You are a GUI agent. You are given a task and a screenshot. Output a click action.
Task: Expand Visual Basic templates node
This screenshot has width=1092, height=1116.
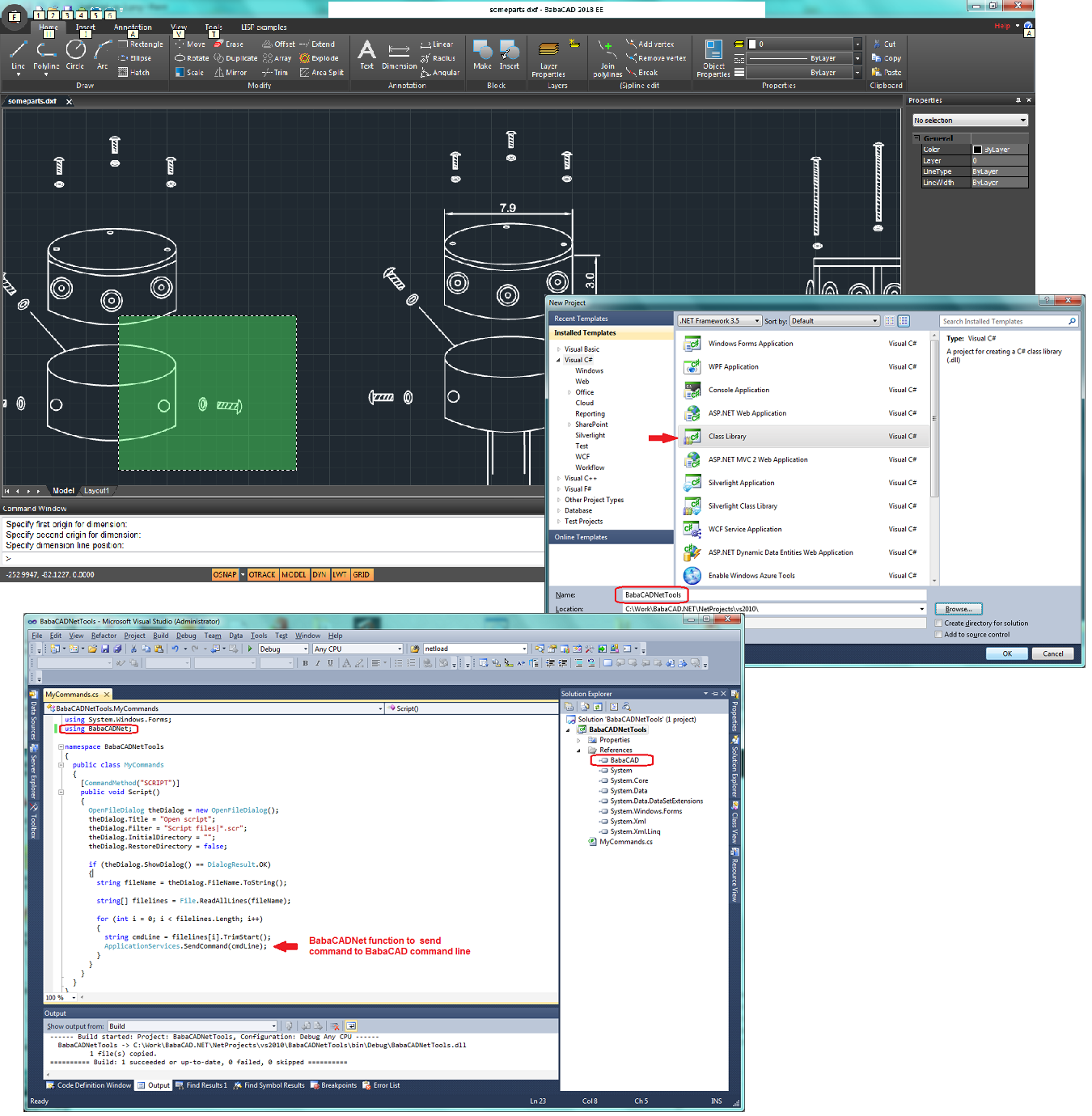558,349
